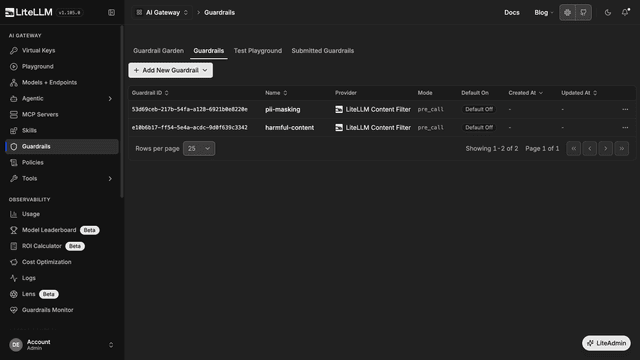This screenshot has height=360, width=640.
Task: Collapse the sidebar panel icon
Action: tap(111, 13)
